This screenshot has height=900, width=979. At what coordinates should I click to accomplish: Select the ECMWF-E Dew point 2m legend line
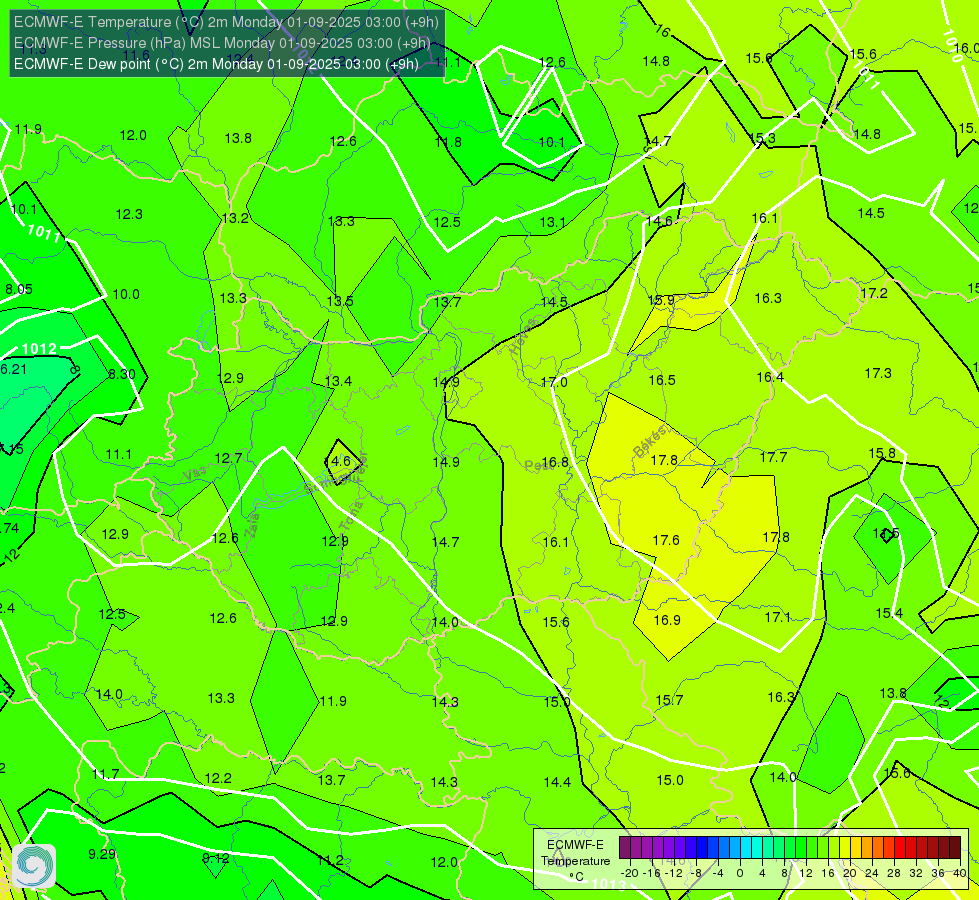(x=216, y=64)
